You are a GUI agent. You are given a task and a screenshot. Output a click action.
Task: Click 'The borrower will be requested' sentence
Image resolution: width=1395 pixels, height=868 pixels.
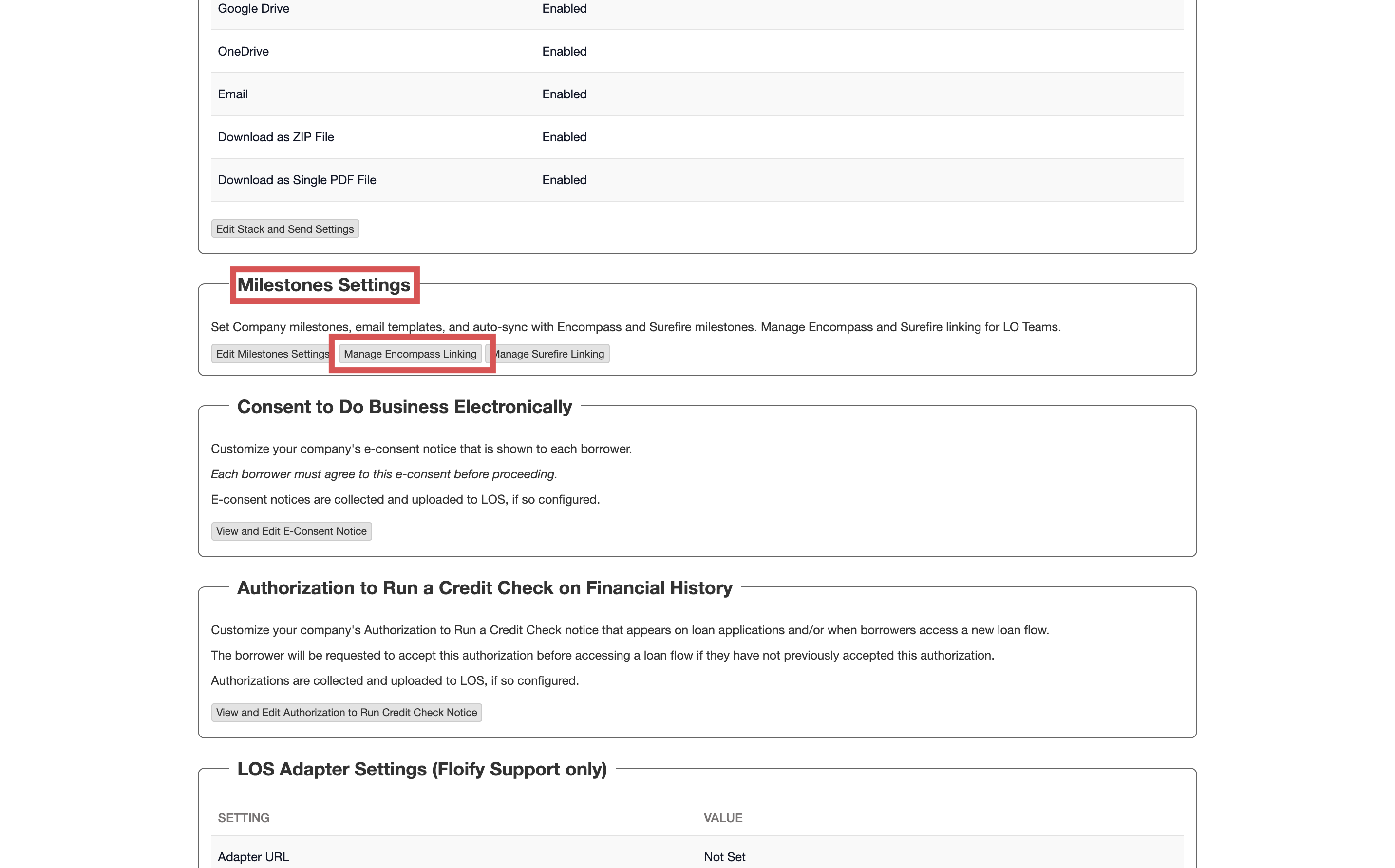click(x=602, y=655)
